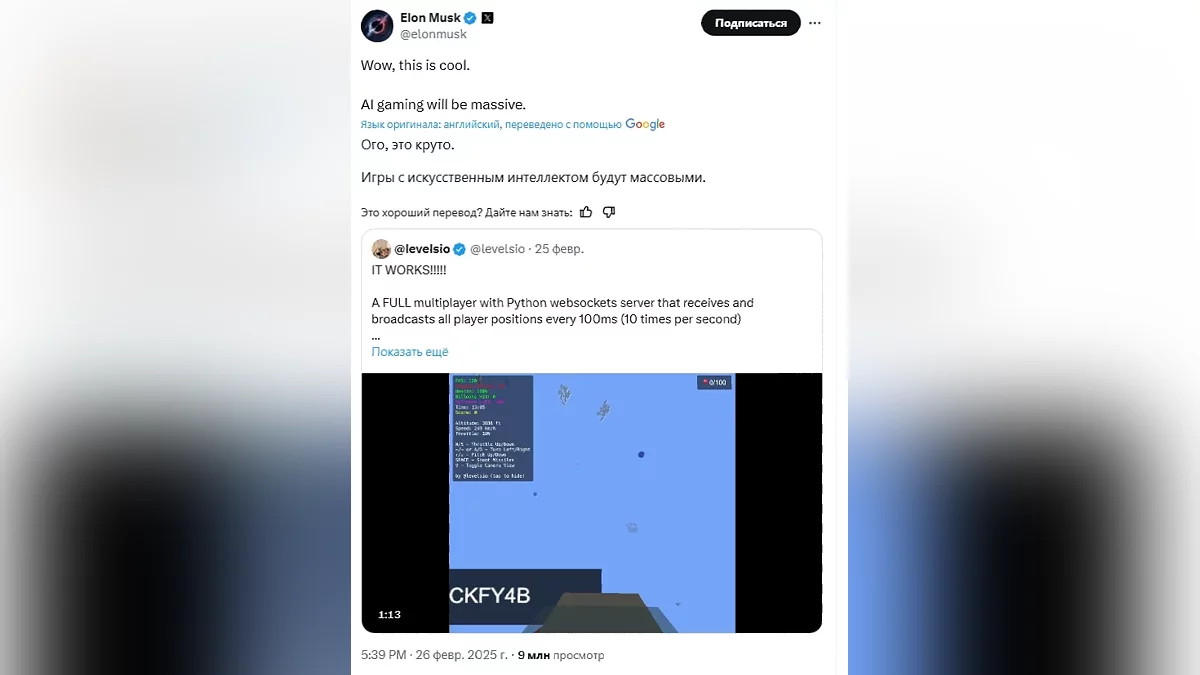Viewport: 1200px width, 675px height.
Task: Click the 1:13 video duration label
Action: coord(390,614)
